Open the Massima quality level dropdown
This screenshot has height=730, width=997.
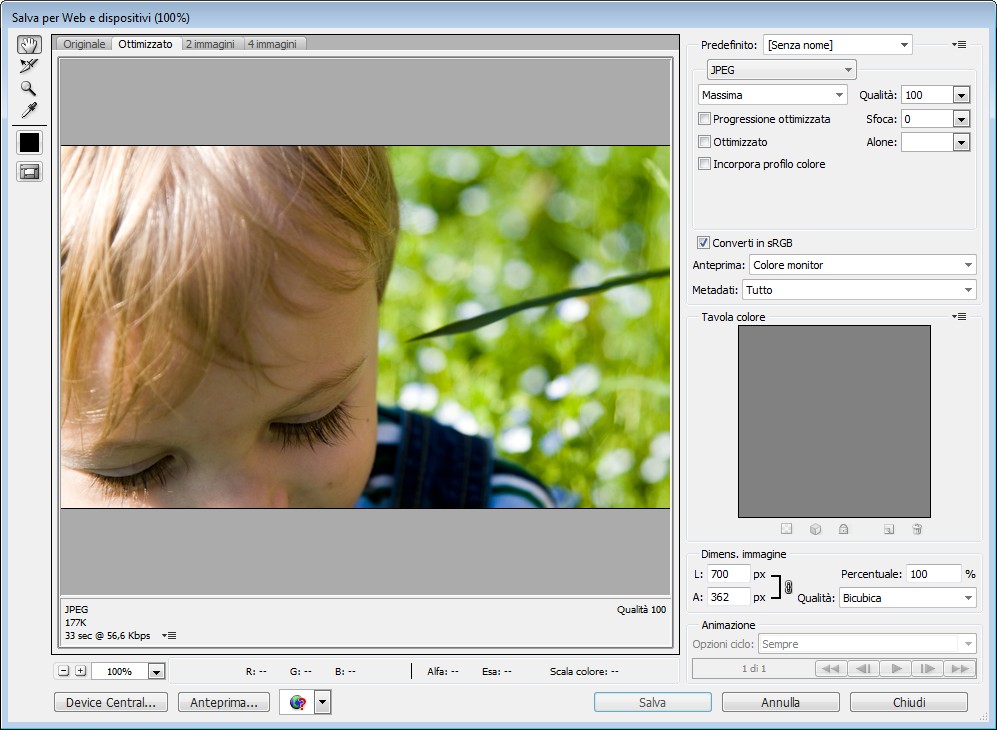(773, 95)
